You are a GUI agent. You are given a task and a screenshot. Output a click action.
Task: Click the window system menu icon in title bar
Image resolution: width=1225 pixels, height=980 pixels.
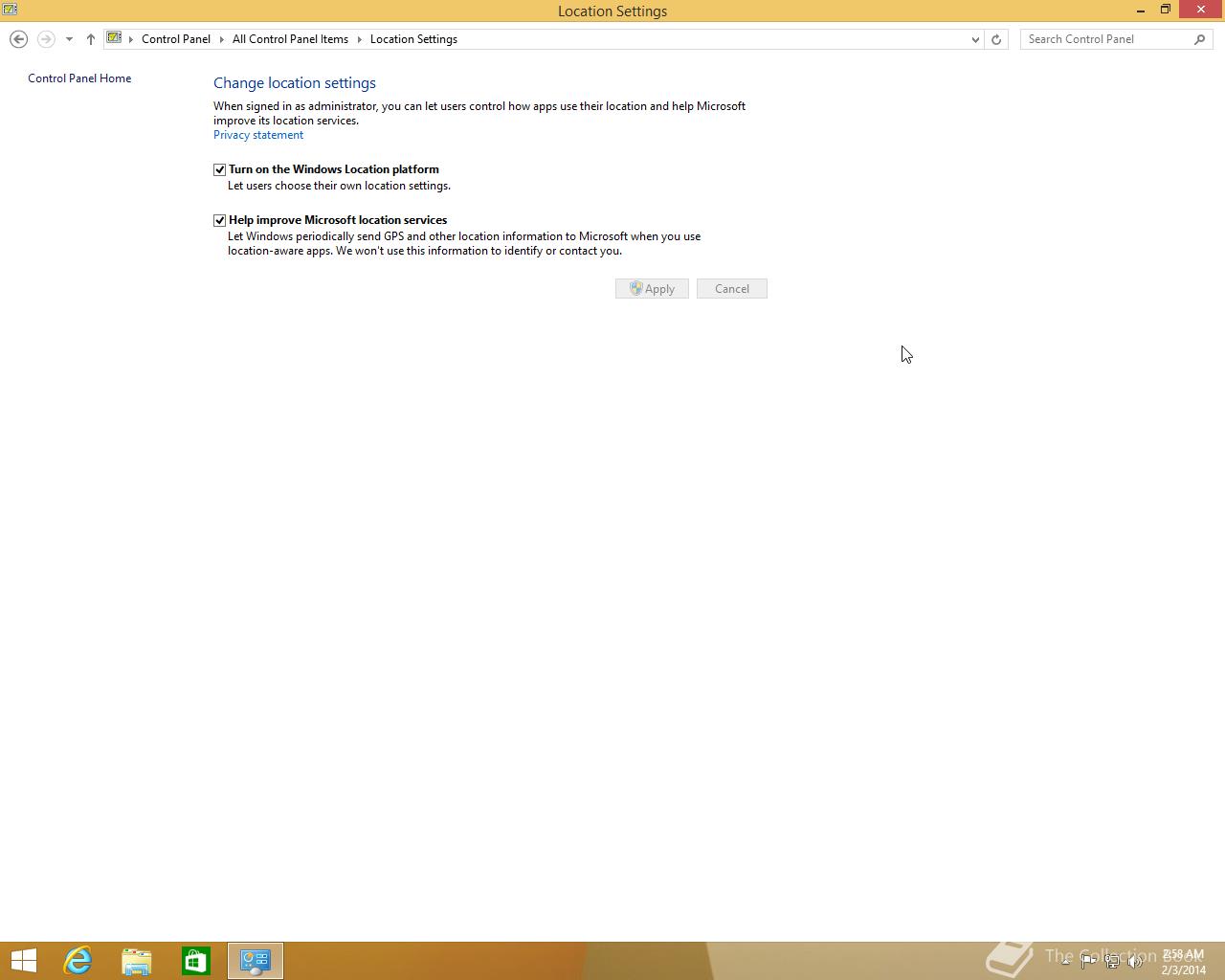pos(10,10)
